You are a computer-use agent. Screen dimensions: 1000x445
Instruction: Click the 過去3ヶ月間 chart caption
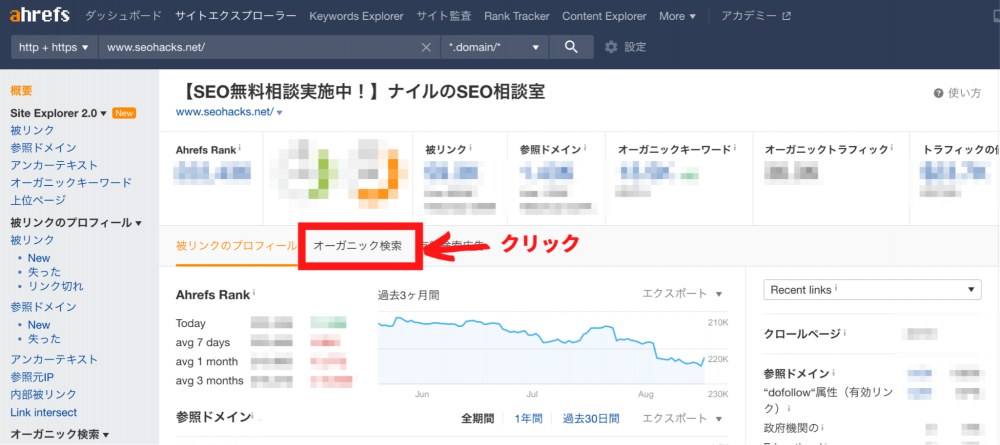point(408,295)
